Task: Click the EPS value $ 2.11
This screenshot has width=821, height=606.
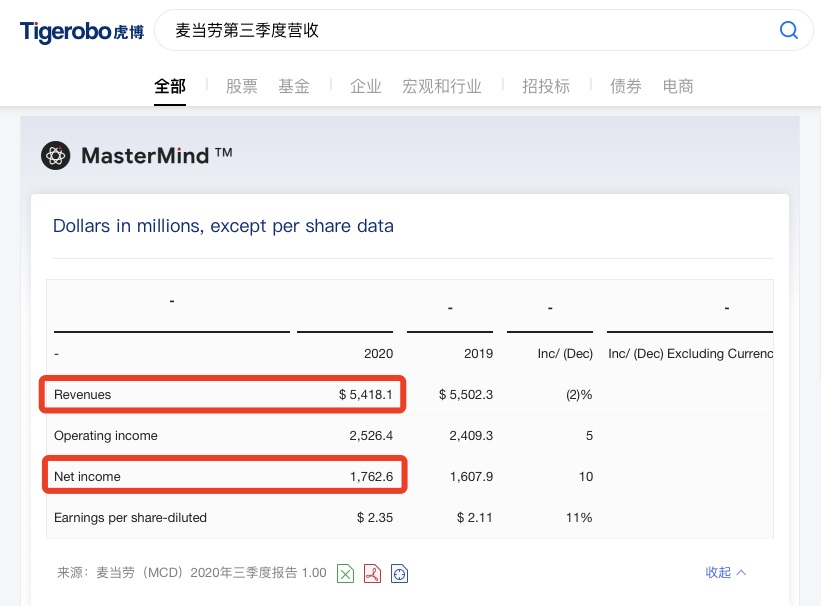Action: [475, 517]
